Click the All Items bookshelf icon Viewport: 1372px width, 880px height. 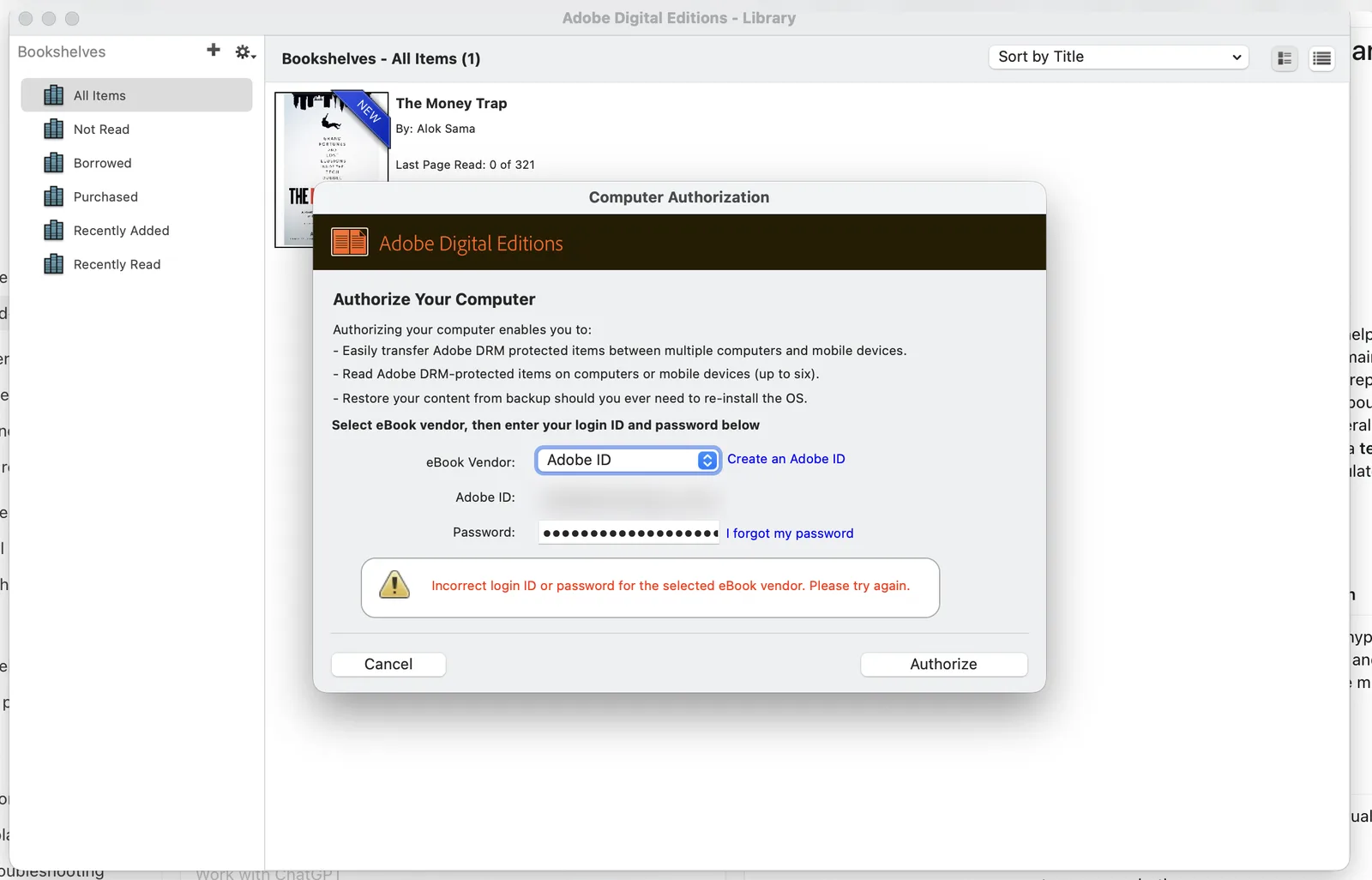tap(53, 95)
